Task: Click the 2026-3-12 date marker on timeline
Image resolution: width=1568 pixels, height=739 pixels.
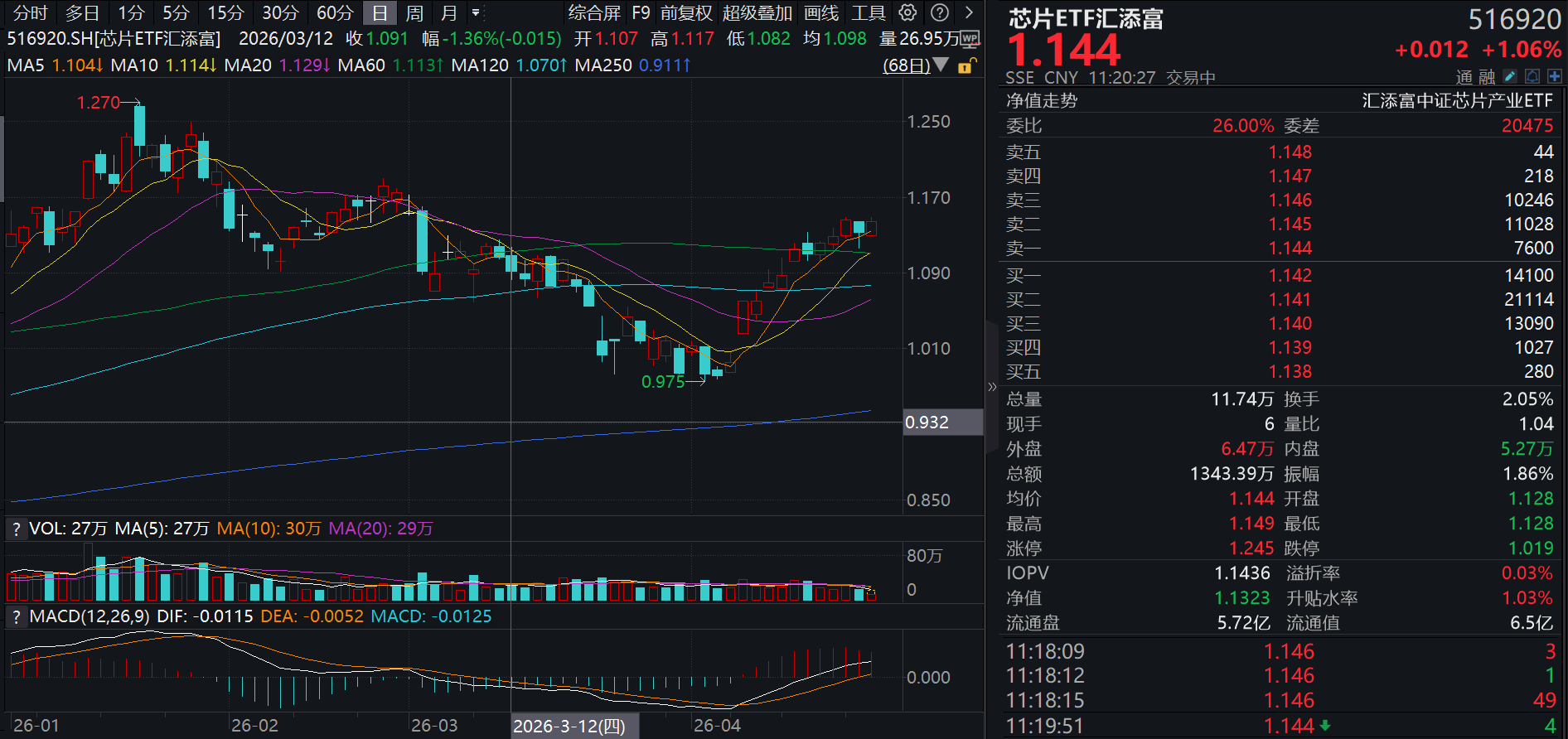Action: pos(569,727)
